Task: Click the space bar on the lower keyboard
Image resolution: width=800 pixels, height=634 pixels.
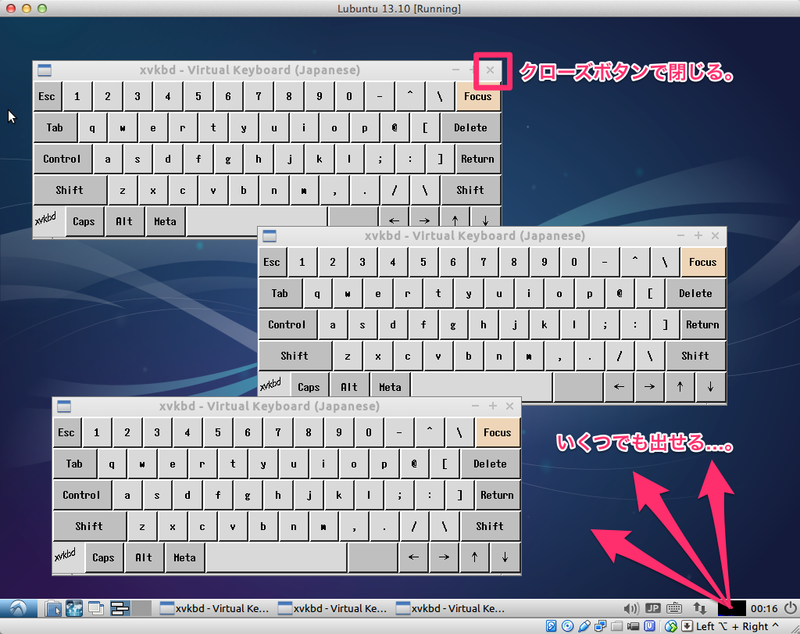Action: point(277,557)
